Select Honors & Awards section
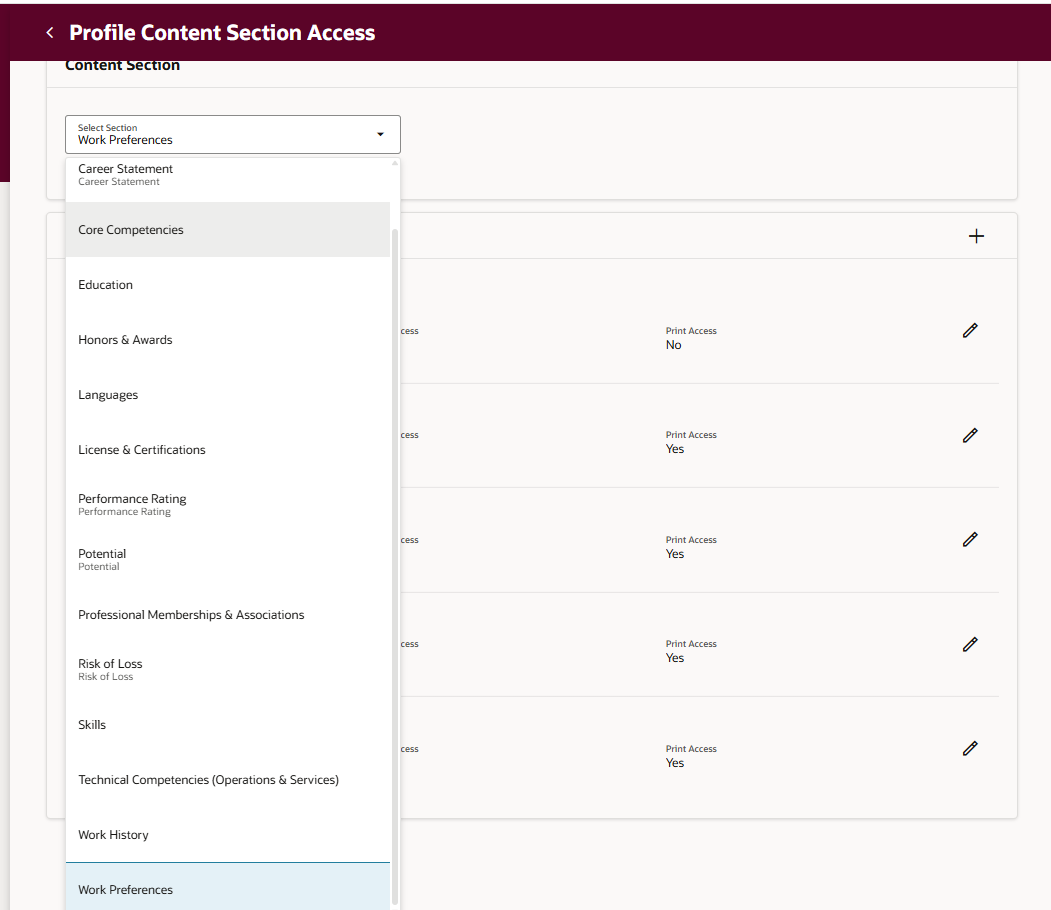The image size is (1051, 910). coord(125,340)
